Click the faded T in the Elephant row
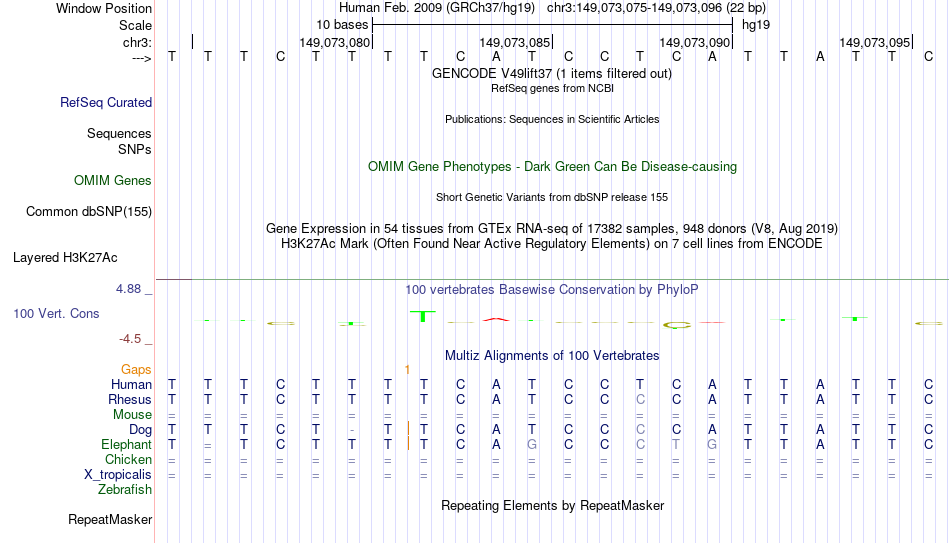 pos(676,445)
